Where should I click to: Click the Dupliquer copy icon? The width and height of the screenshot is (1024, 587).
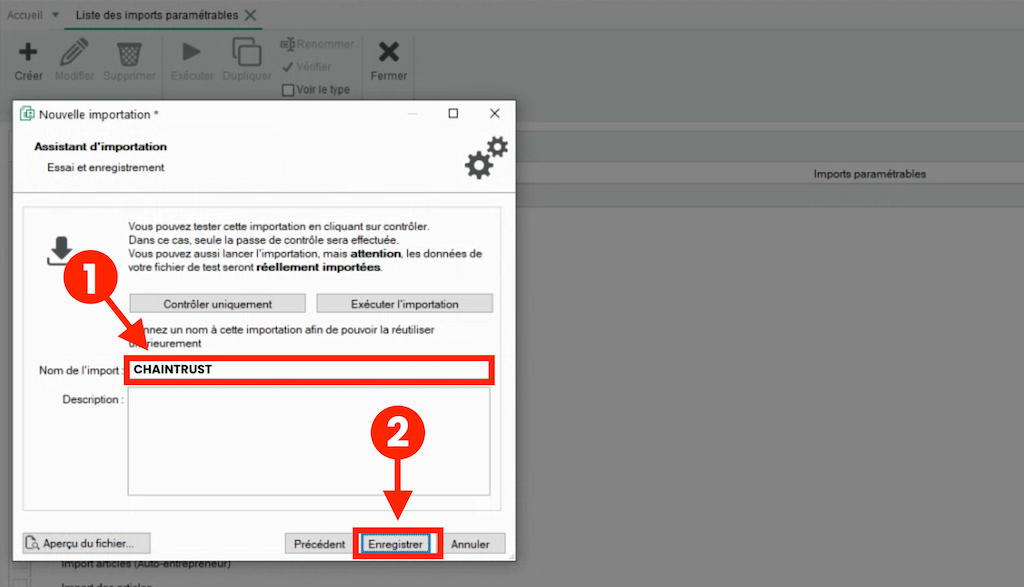(x=247, y=52)
